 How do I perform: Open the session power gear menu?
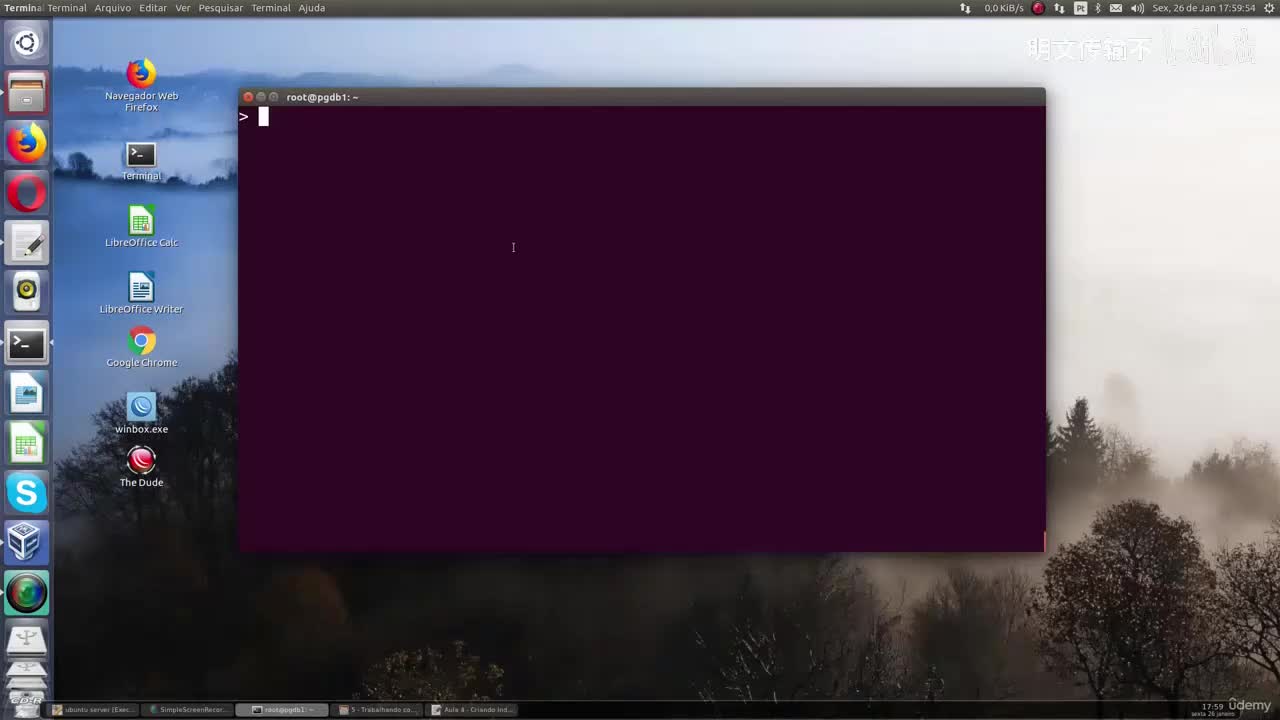tap(1267, 8)
